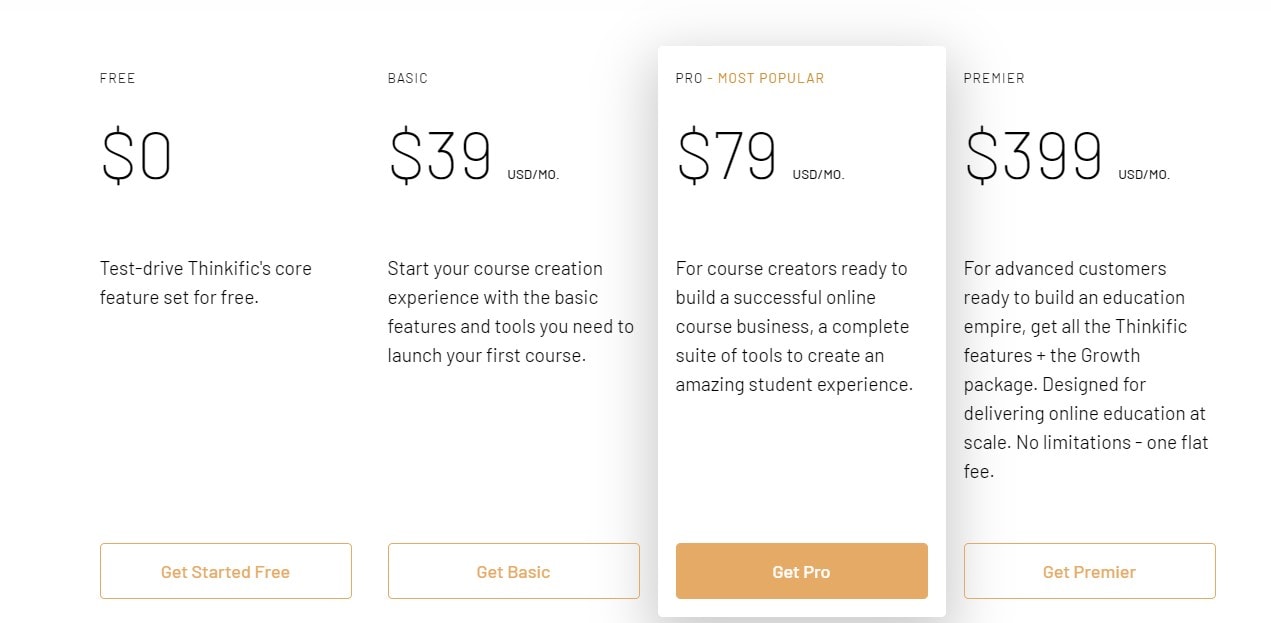Select the Get Pro button
The height and width of the screenshot is (623, 1271).
(801, 572)
